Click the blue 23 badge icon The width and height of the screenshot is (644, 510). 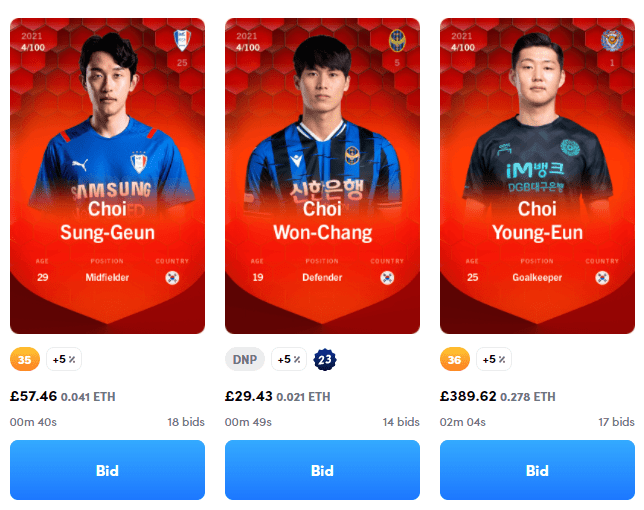tap(325, 359)
